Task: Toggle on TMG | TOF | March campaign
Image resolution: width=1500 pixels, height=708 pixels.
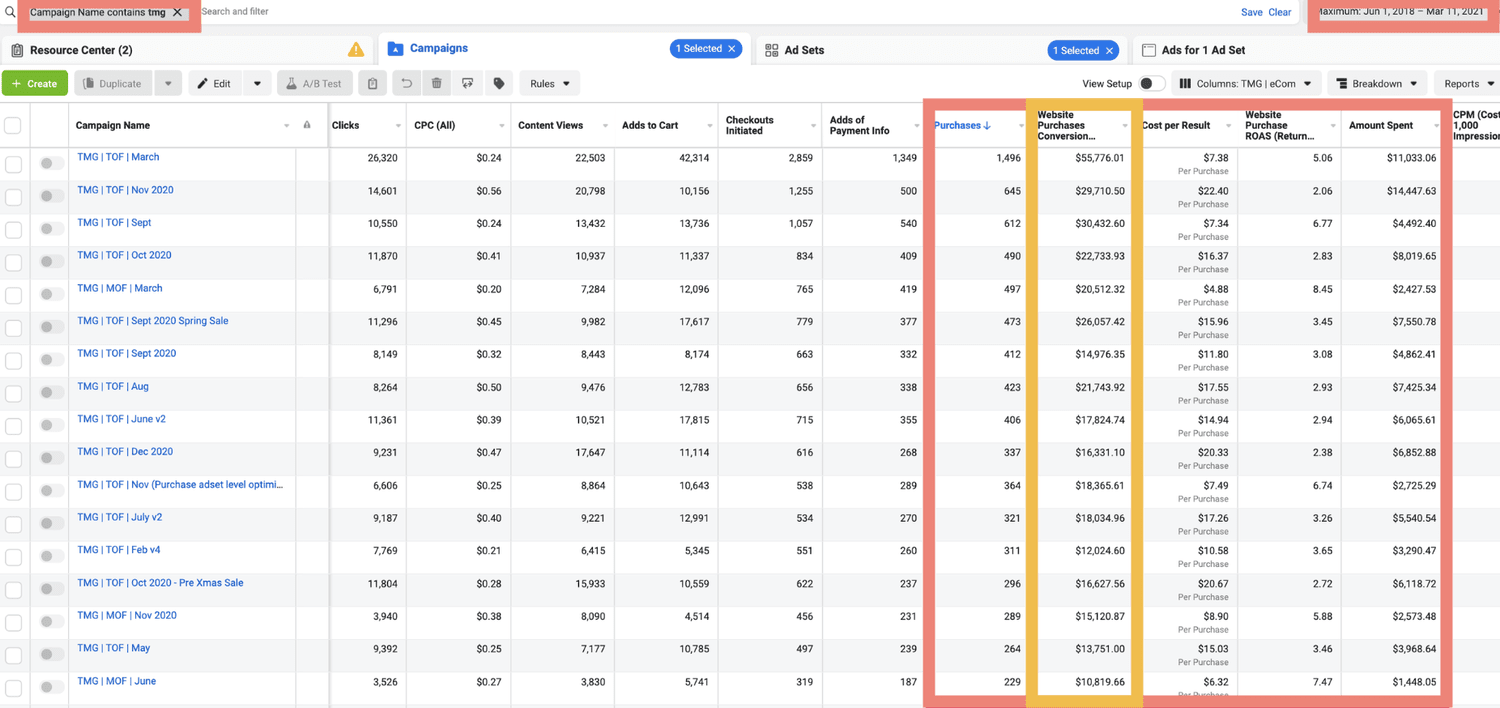Action: tap(51, 163)
